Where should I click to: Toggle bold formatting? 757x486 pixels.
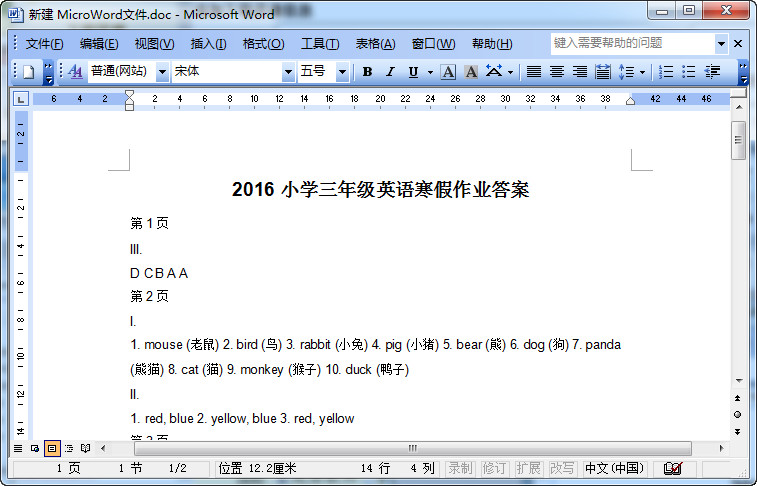click(x=367, y=72)
